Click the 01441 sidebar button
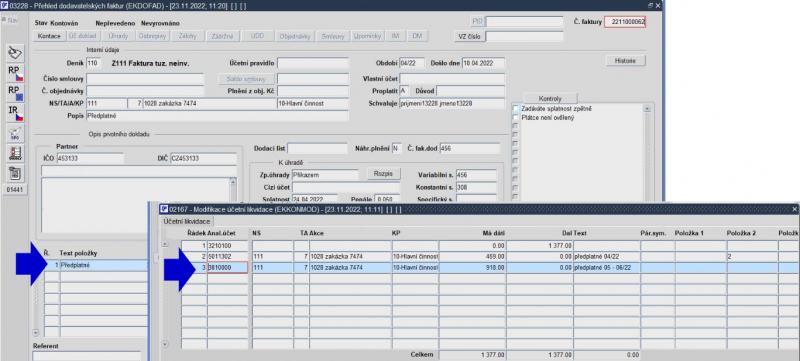 [x=15, y=190]
